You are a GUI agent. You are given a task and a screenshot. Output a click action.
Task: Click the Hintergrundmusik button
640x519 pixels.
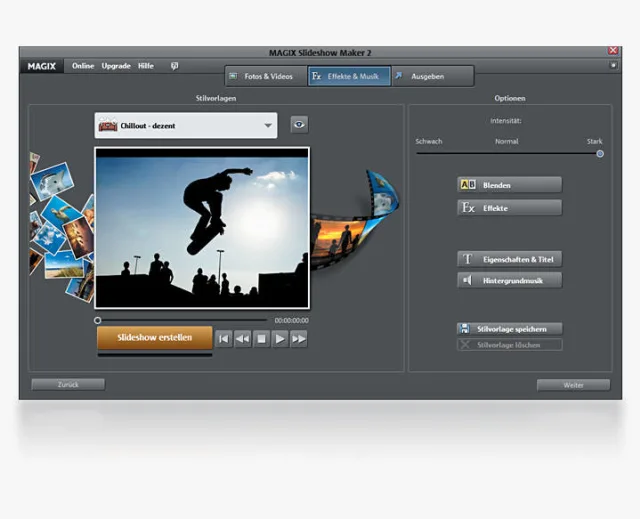click(509, 281)
